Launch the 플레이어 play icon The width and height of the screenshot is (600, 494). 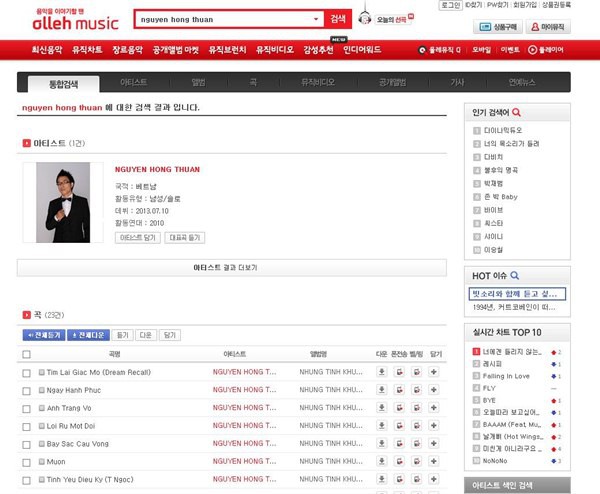(x=532, y=50)
